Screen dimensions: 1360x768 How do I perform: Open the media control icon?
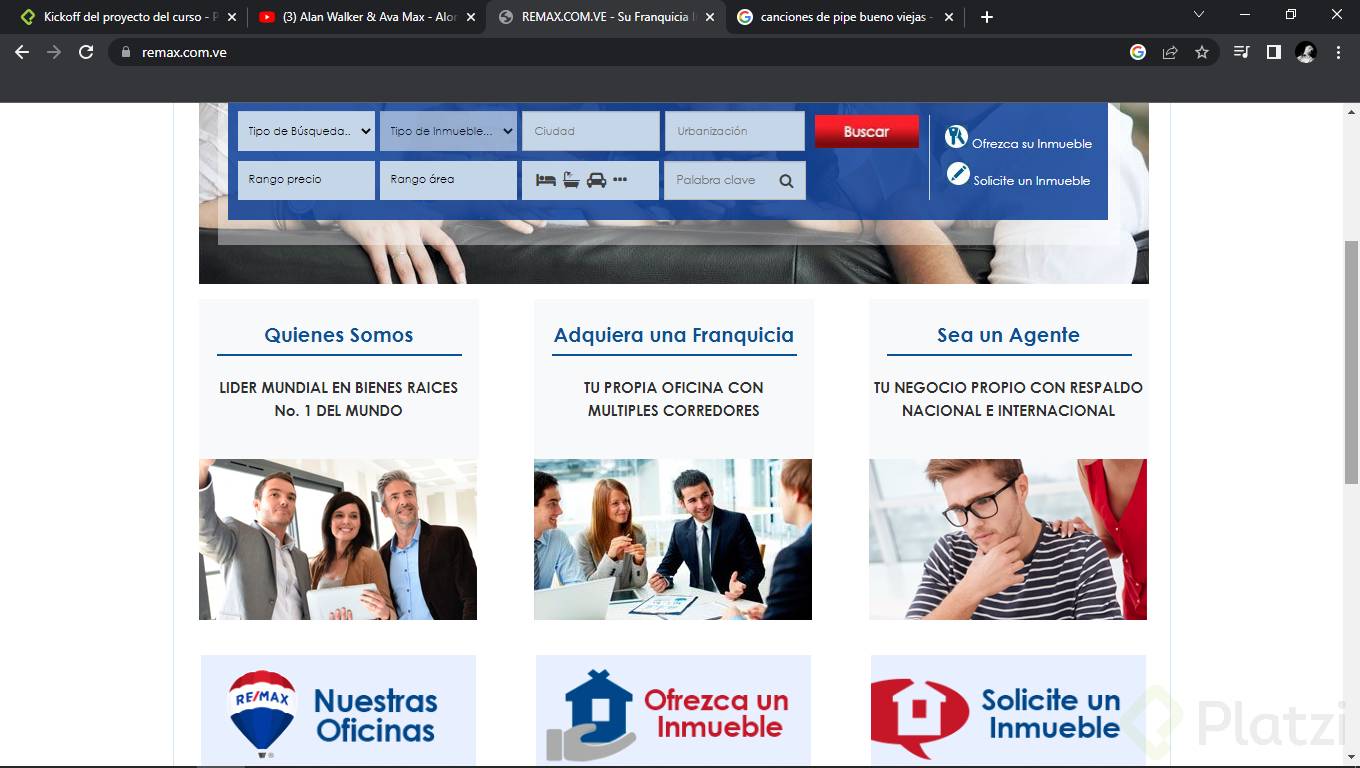click(1242, 52)
